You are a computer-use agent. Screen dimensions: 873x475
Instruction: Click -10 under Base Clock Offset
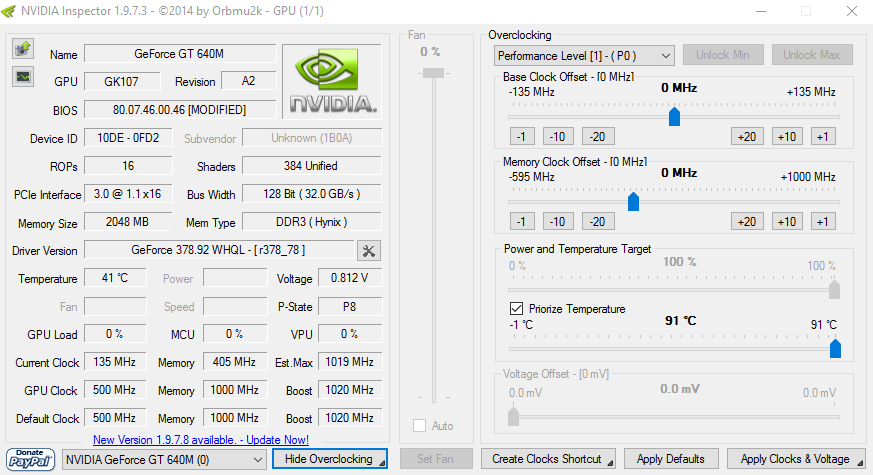(x=558, y=136)
